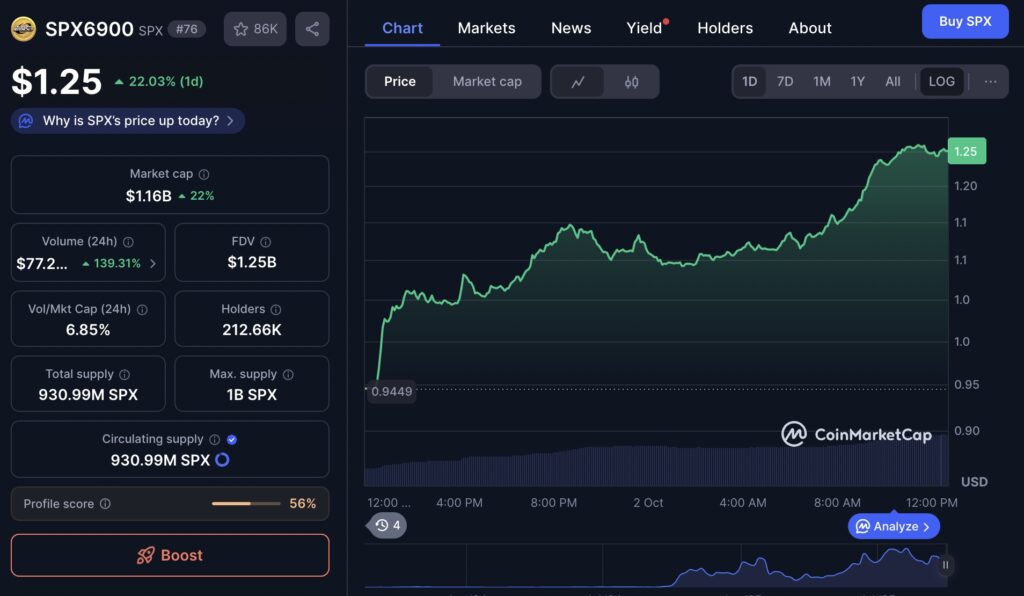Open the share icon button
Viewport: 1024px width, 596px height.
[312, 29]
